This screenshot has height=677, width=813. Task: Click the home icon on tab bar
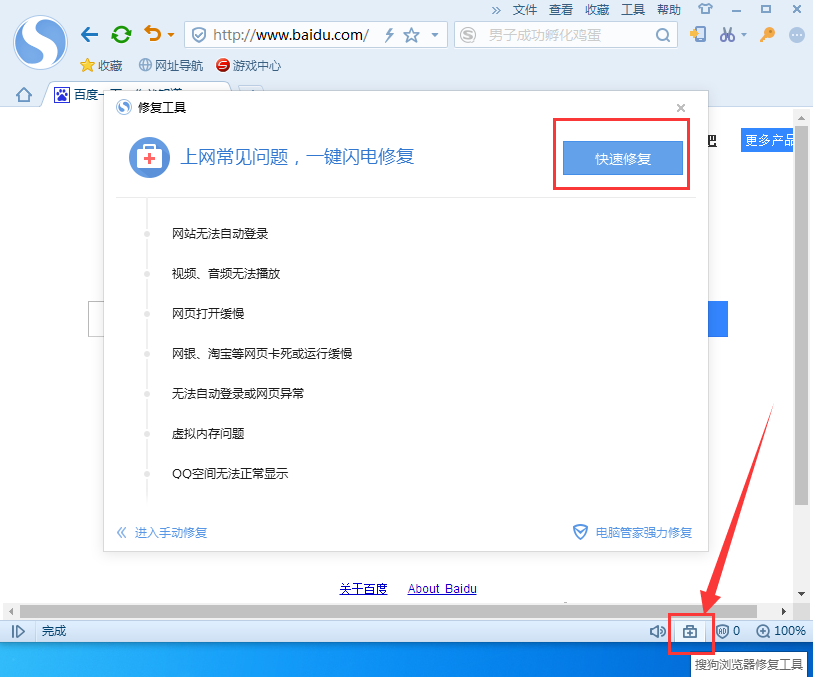[24, 95]
